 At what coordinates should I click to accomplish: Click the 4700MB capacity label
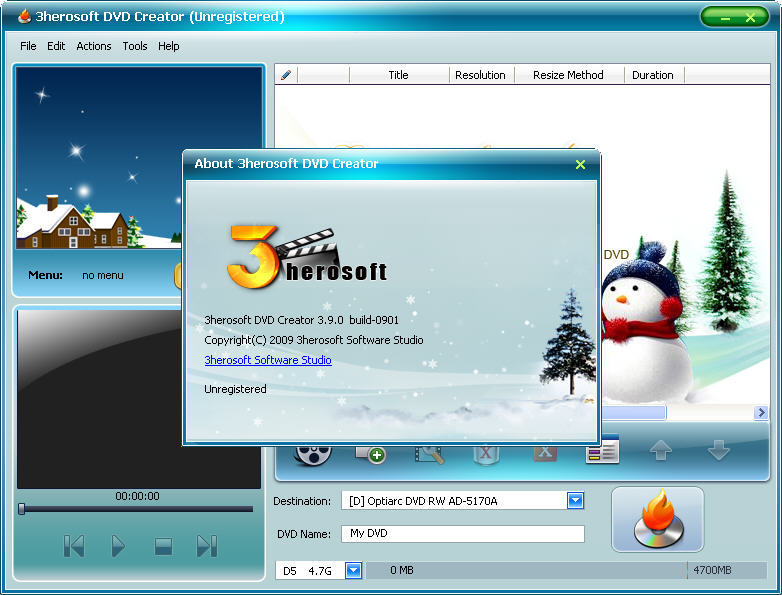pyautogui.click(x=712, y=570)
